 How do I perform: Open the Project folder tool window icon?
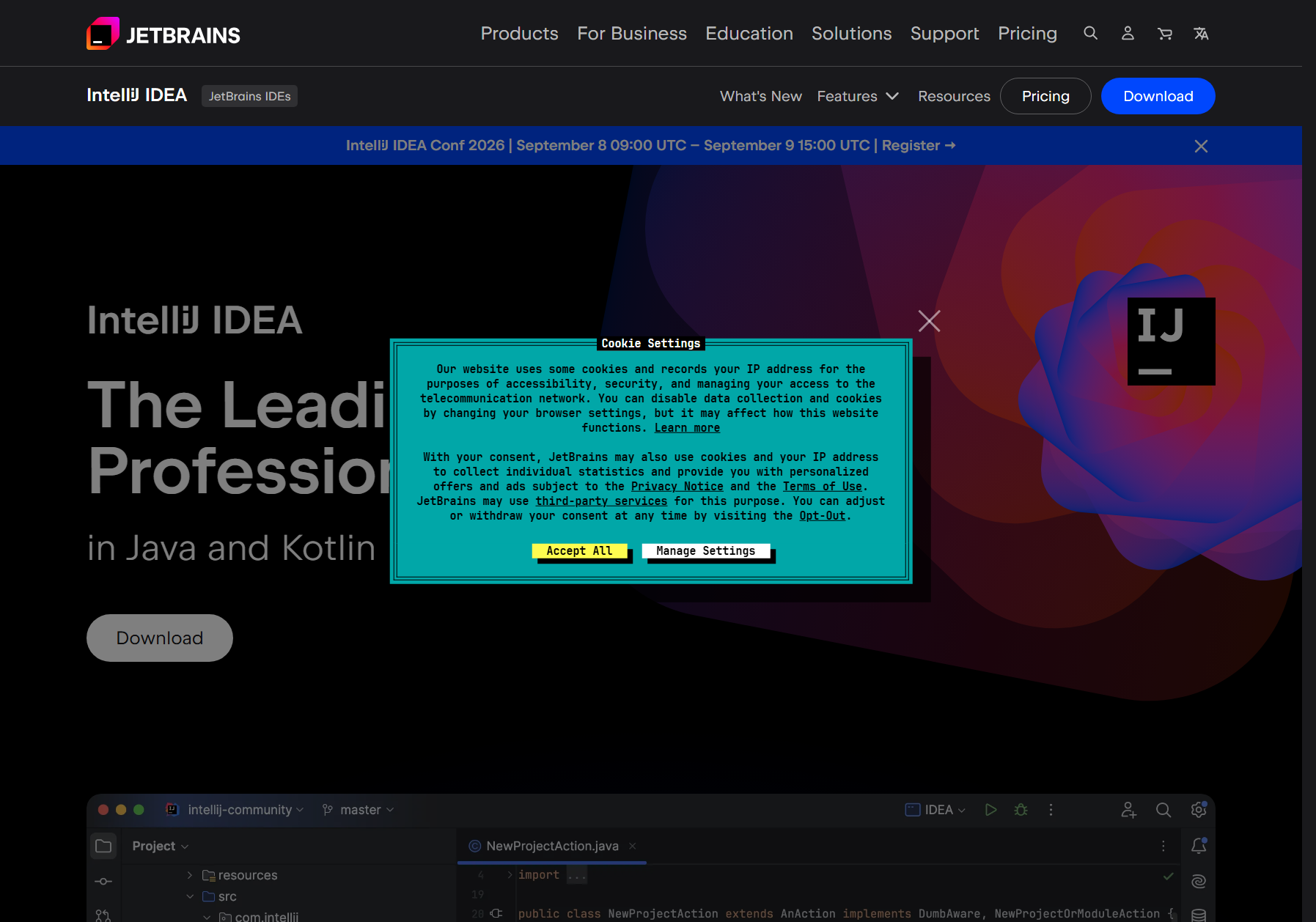click(103, 846)
